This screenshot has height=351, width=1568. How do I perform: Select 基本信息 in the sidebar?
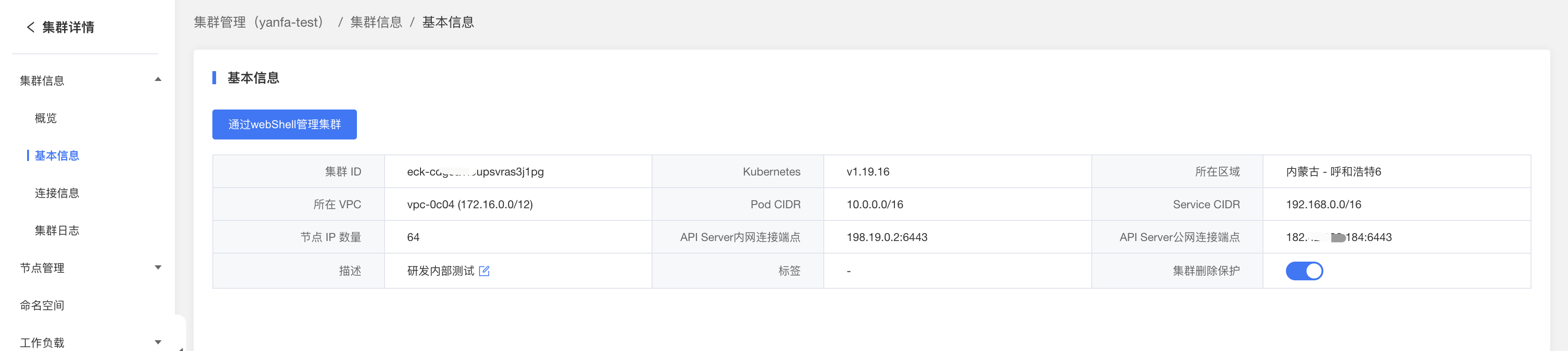(x=57, y=155)
